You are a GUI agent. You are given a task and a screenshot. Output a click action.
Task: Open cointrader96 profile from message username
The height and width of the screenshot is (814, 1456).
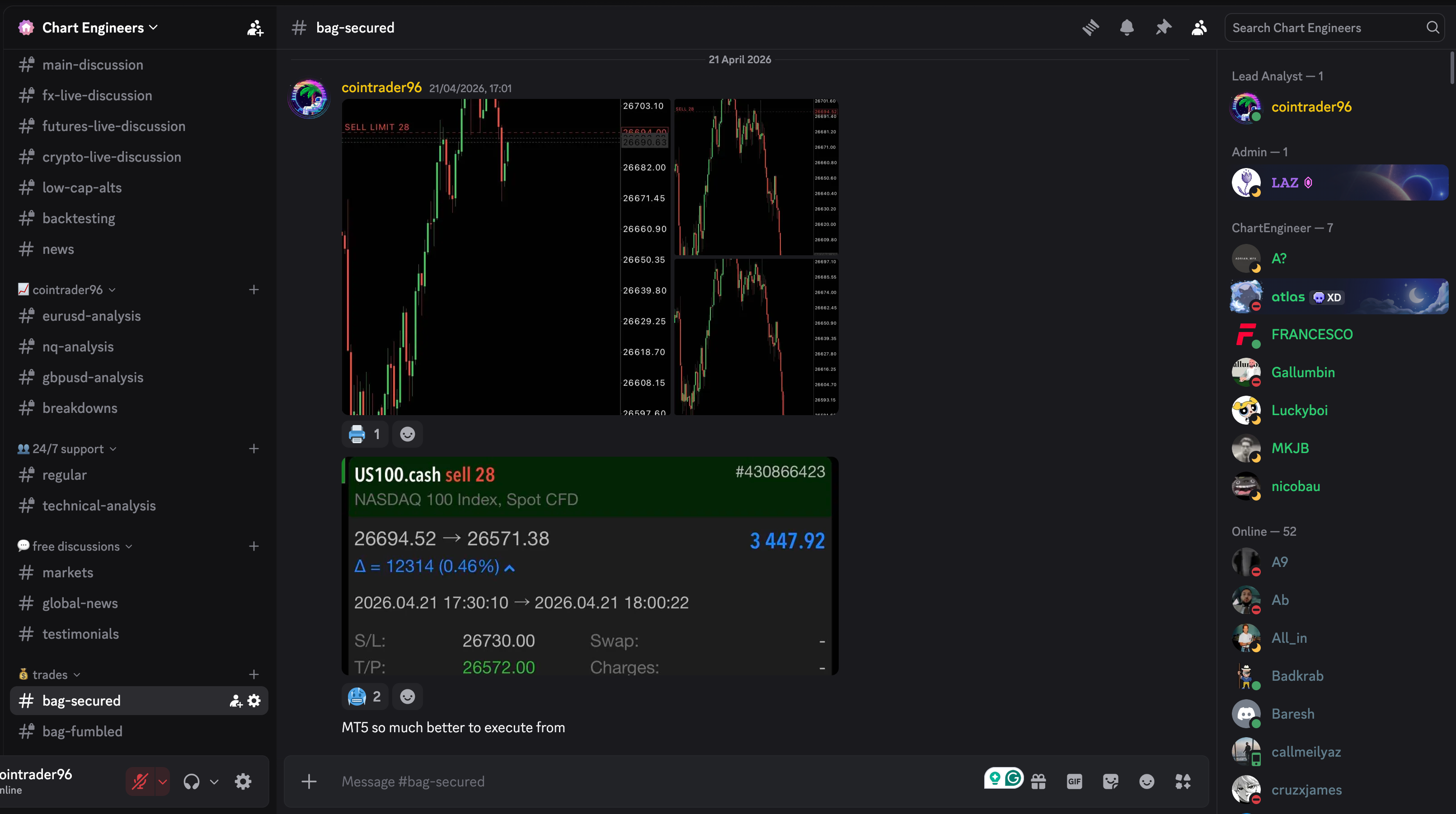(x=381, y=88)
